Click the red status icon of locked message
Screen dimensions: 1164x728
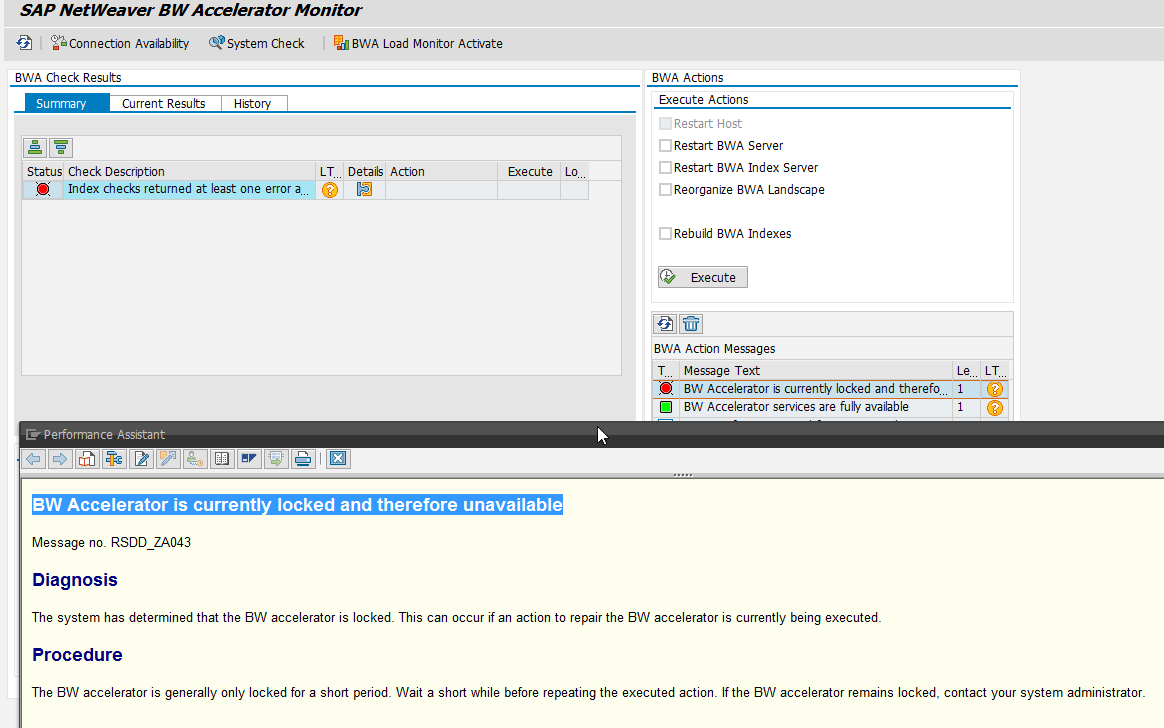coord(666,388)
